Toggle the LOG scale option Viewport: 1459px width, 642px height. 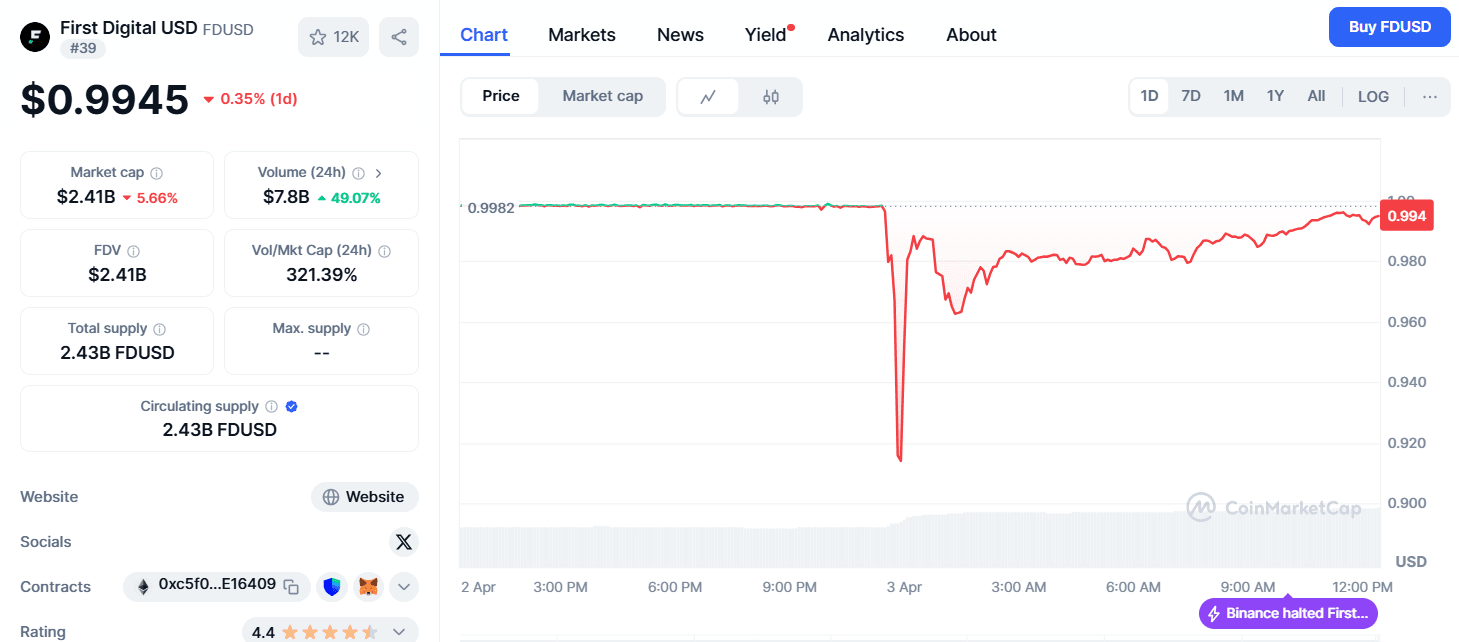click(x=1373, y=96)
